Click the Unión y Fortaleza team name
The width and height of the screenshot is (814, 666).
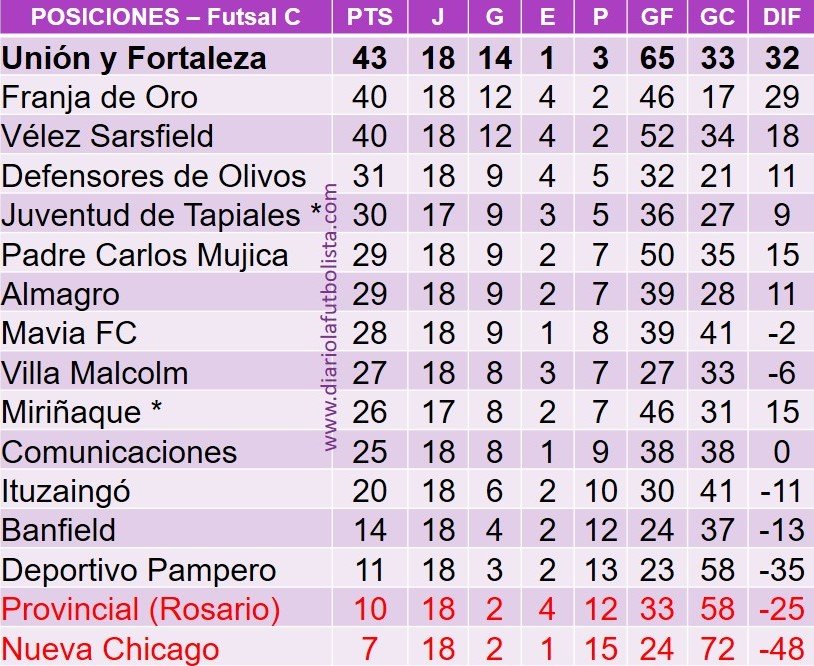[134, 58]
